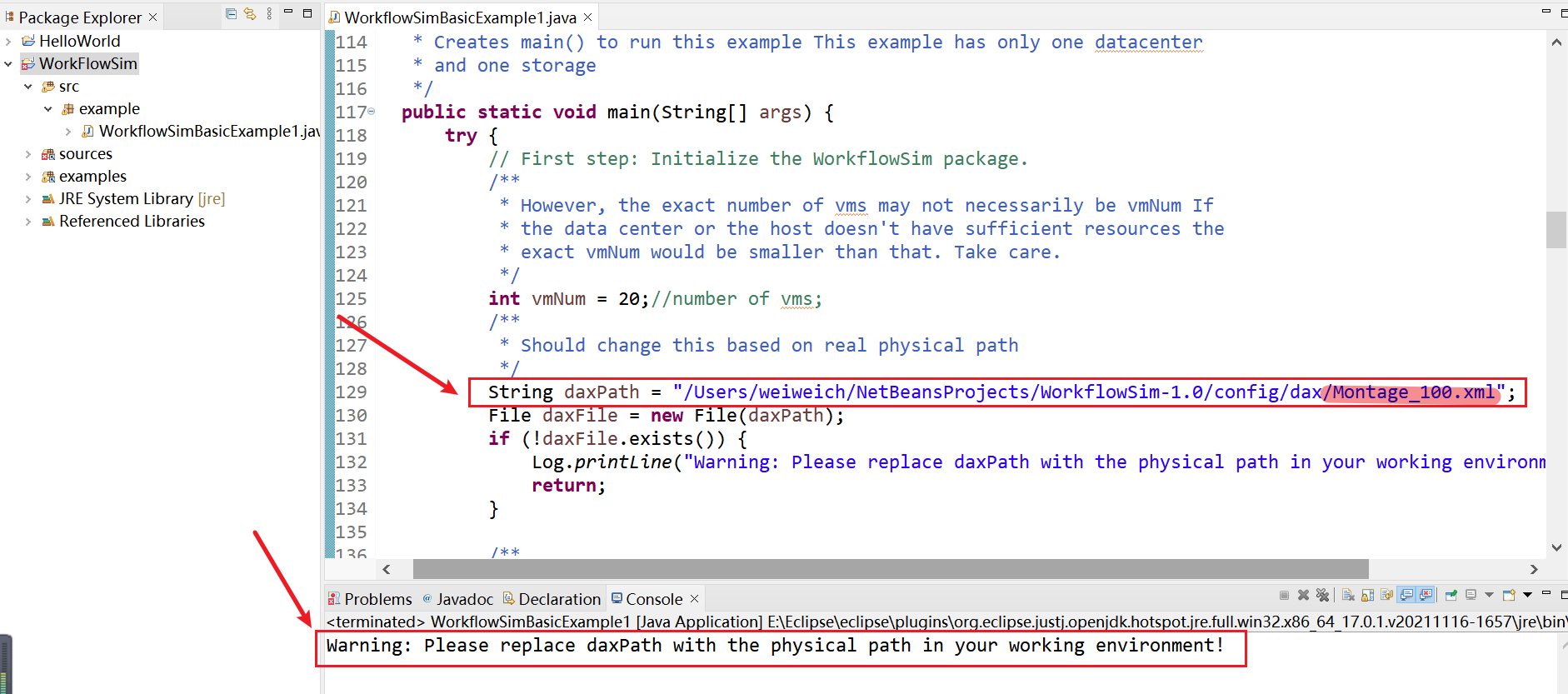This screenshot has width=1568, height=694.
Task: Collapse the example package
Action: coord(48,108)
